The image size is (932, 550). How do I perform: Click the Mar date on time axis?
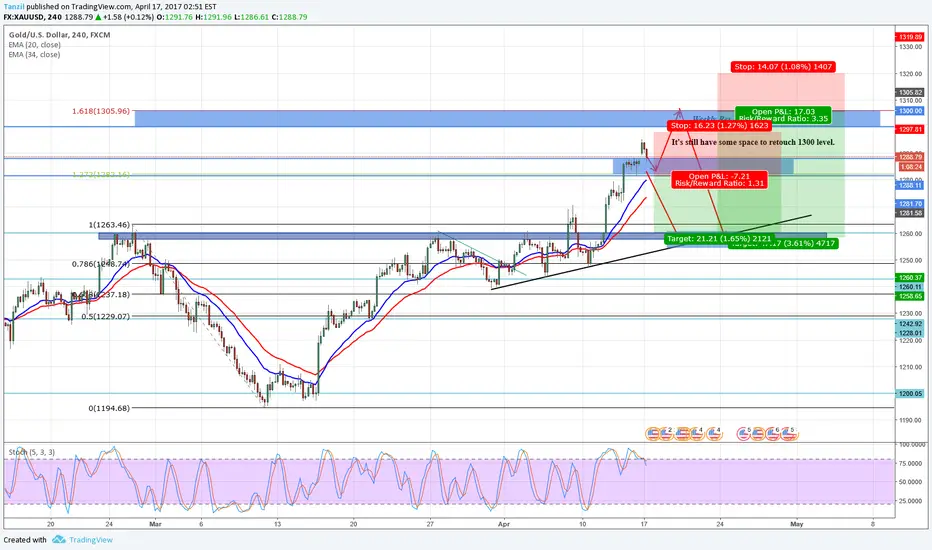[x=155, y=524]
